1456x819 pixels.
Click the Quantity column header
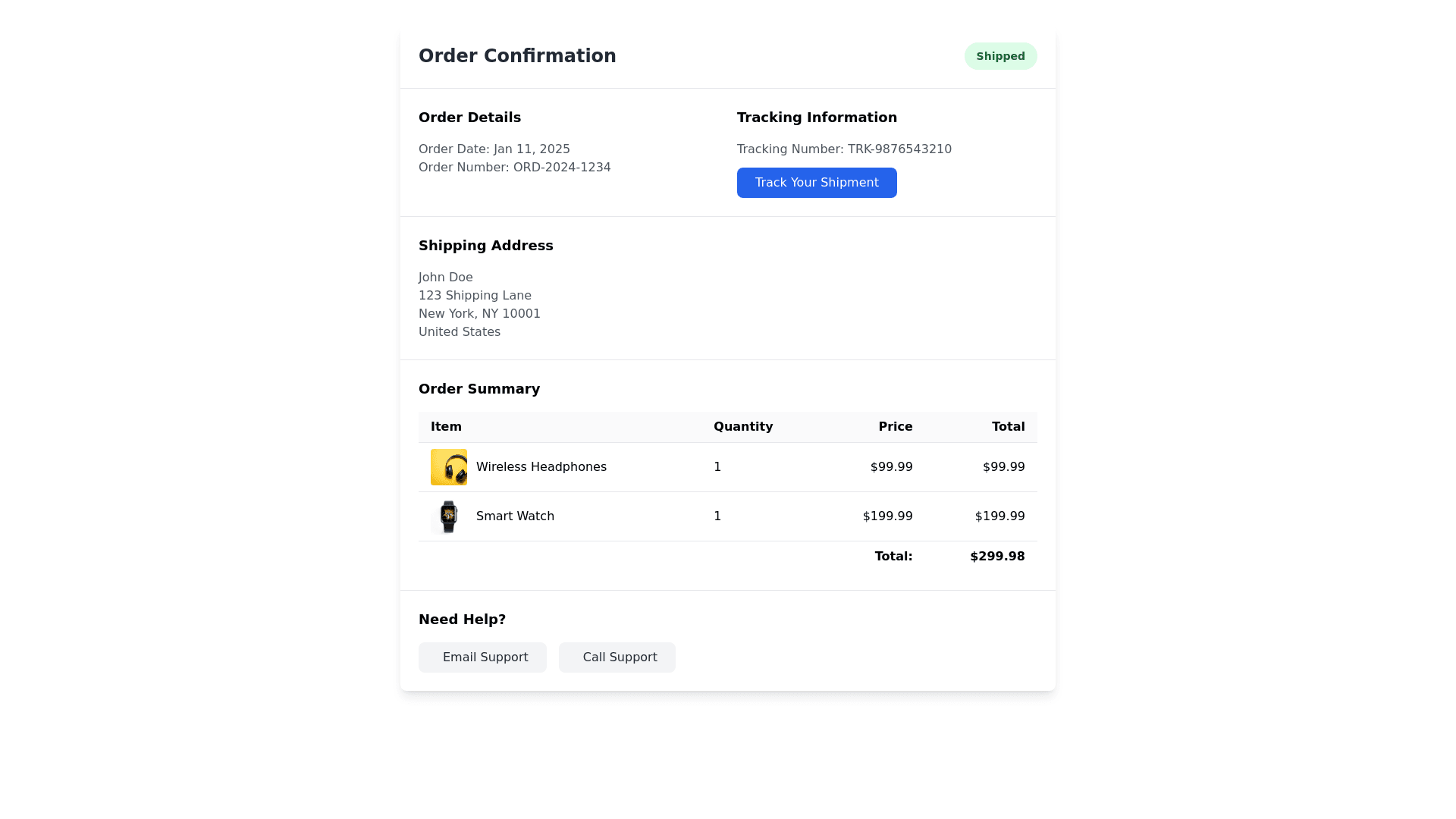click(x=743, y=427)
